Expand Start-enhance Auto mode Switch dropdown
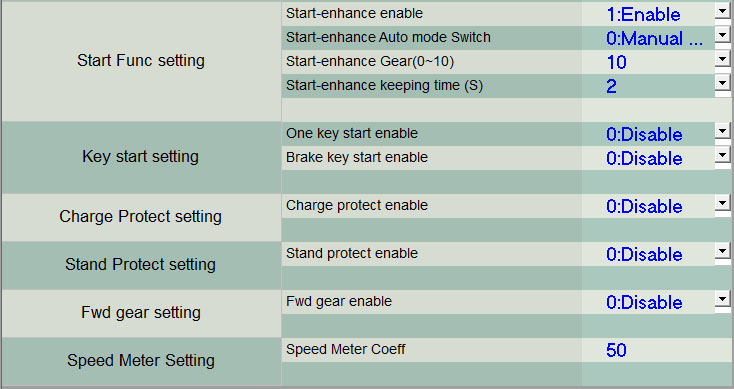734x389 pixels. coord(722,35)
